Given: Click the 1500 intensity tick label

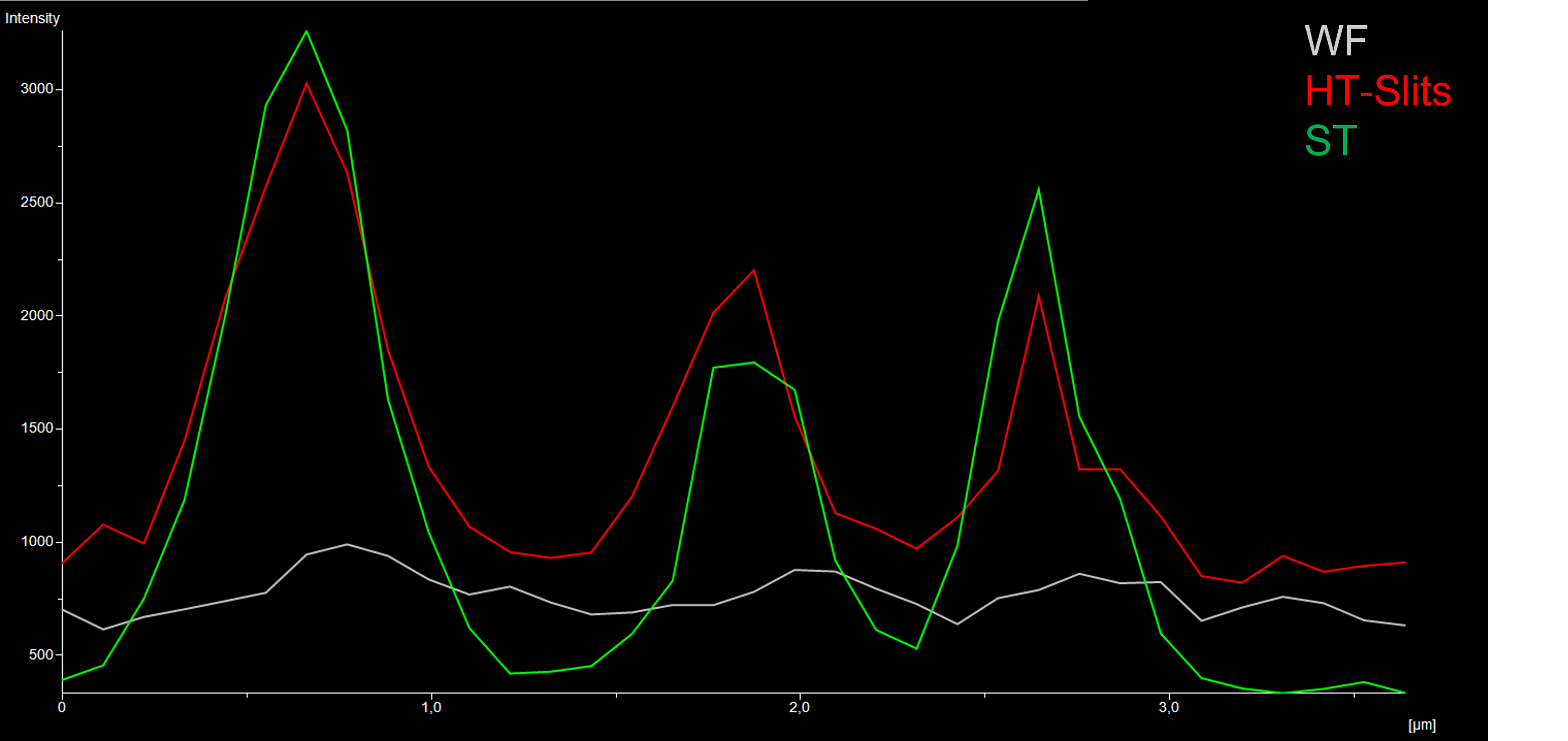Looking at the screenshot, I should pyautogui.click(x=37, y=428).
